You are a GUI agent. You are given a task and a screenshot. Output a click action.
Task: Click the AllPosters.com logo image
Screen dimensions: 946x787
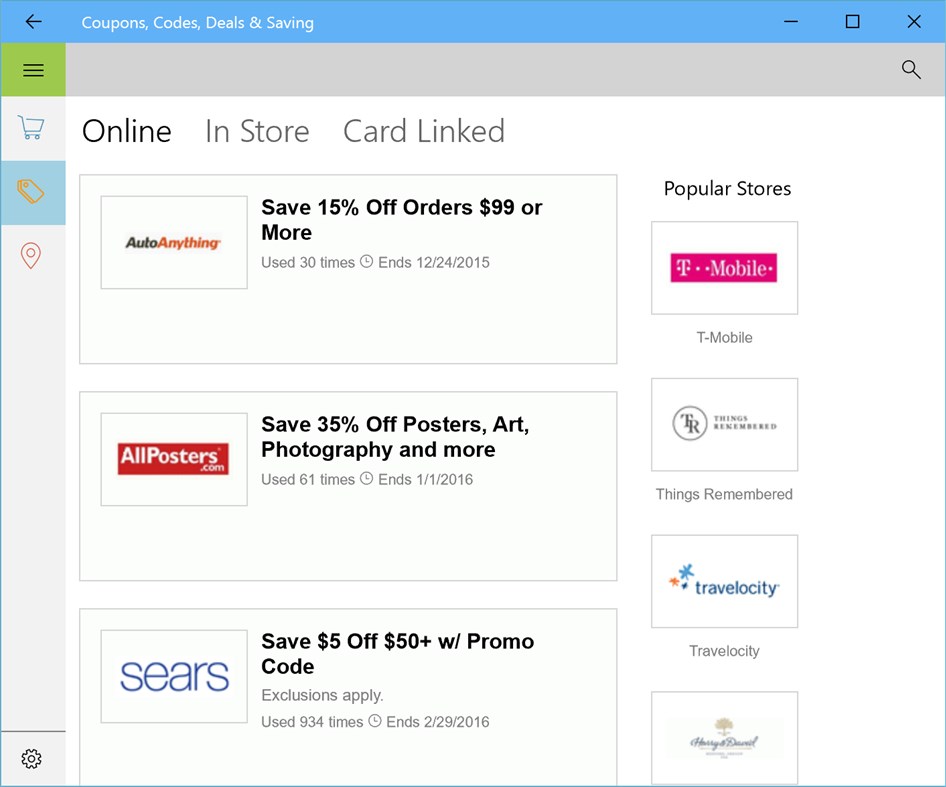[x=173, y=458]
